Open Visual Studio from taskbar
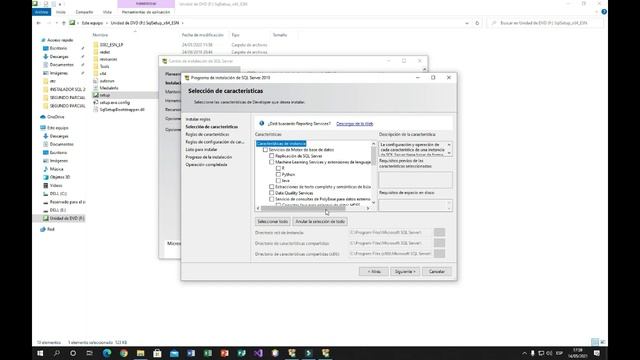Image resolution: width=640 pixels, height=360 pixels. click(x=258, y=353)
